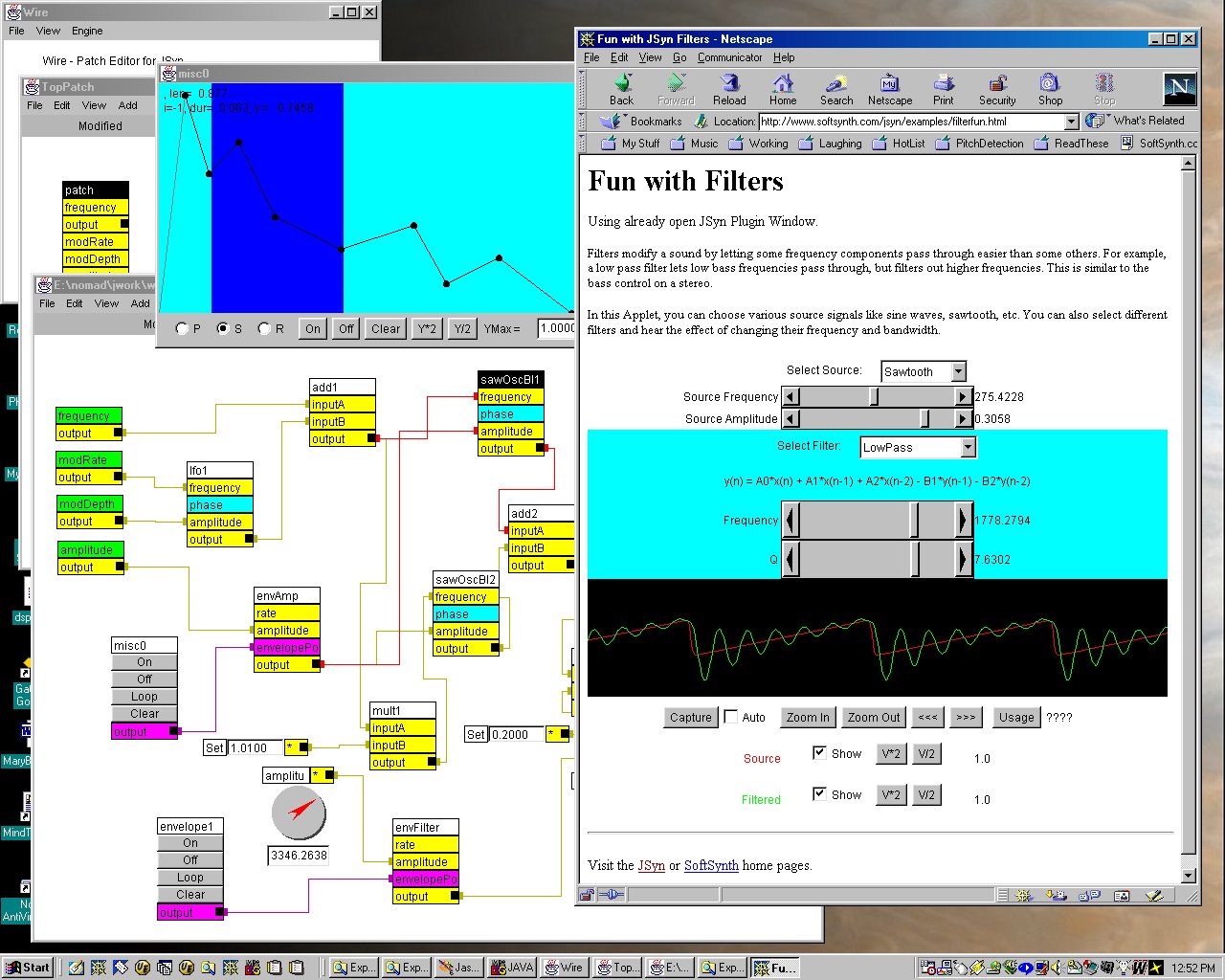Screen dimensions: 1225x980
Task: Follow the SoftSynth home page link
Action: click(711, 865)
